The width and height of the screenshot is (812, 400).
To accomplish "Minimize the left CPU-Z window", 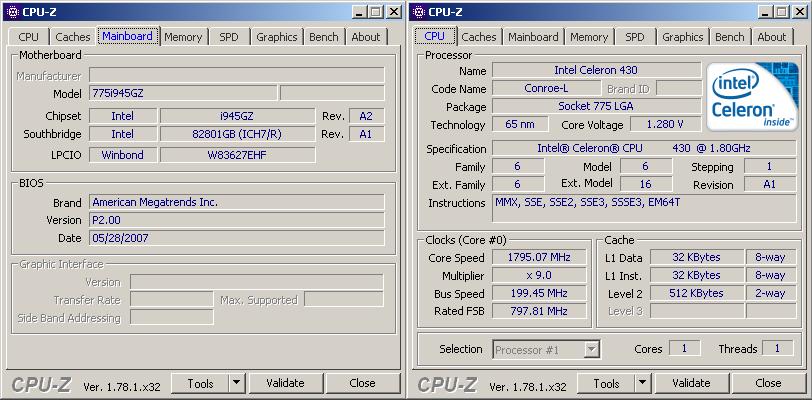I will (x=360, y=12).
